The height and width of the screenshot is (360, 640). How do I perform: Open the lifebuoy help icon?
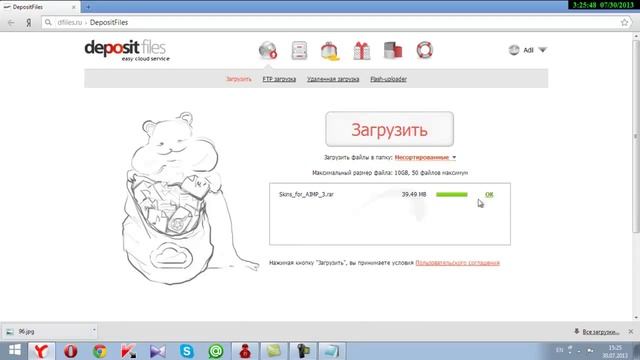[x=424, y=50]
